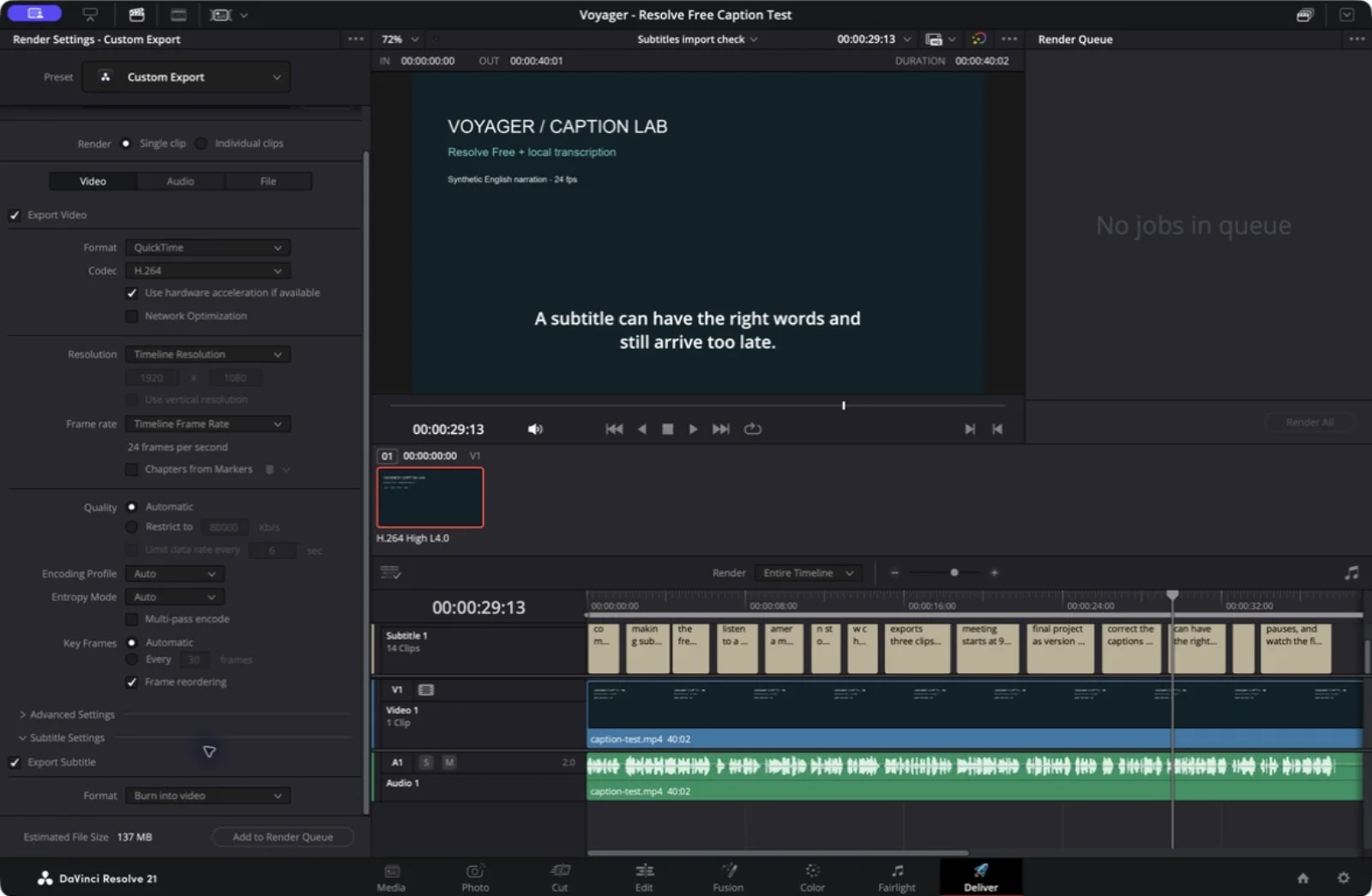
Task: Open Subtitles import check timeline name dropdown
Action: pyautogui.click(x=697, y=39)
